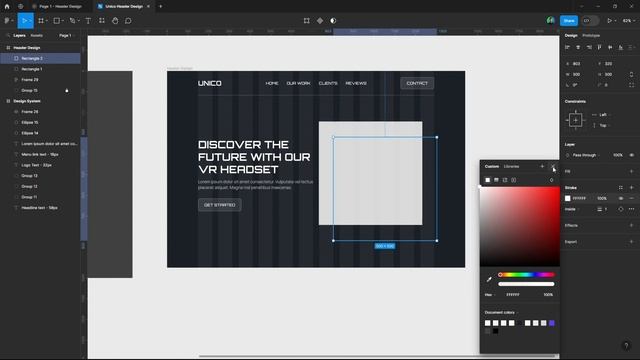Open the Resources tool
The image size is (640, 360).
(x=102, y=20)
